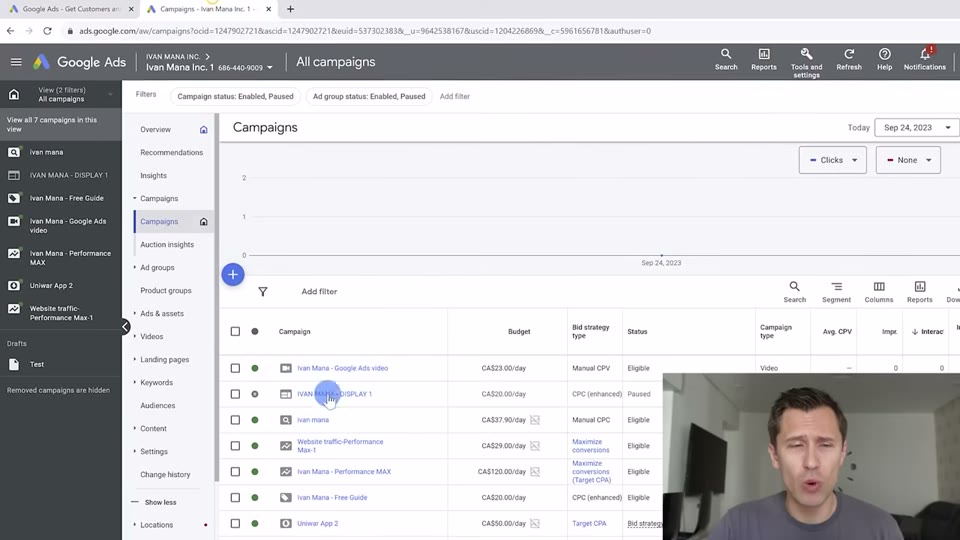Click the Test draft document icon

pos(13,364)
